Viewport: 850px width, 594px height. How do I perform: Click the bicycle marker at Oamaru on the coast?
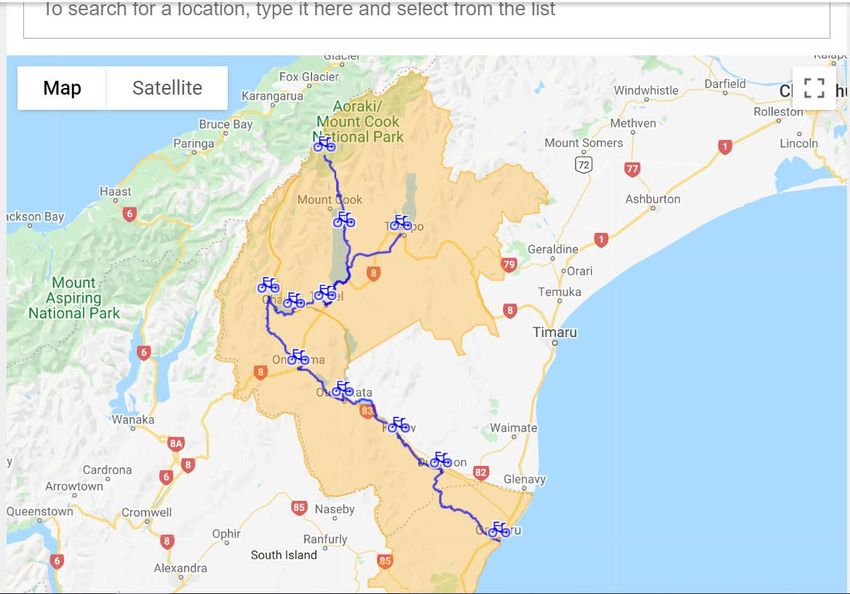pos(499,530)
